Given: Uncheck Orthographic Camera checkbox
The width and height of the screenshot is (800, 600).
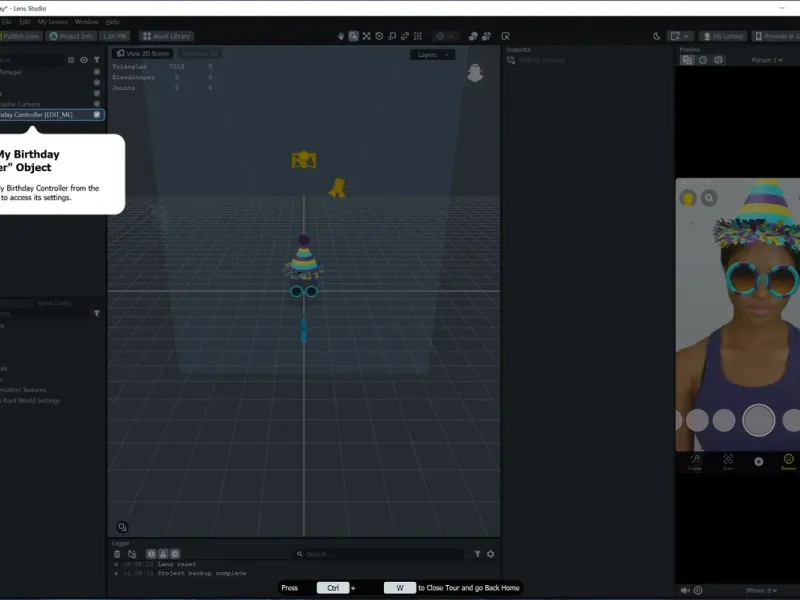Looking at the screenshot, I should pos(97,104).
